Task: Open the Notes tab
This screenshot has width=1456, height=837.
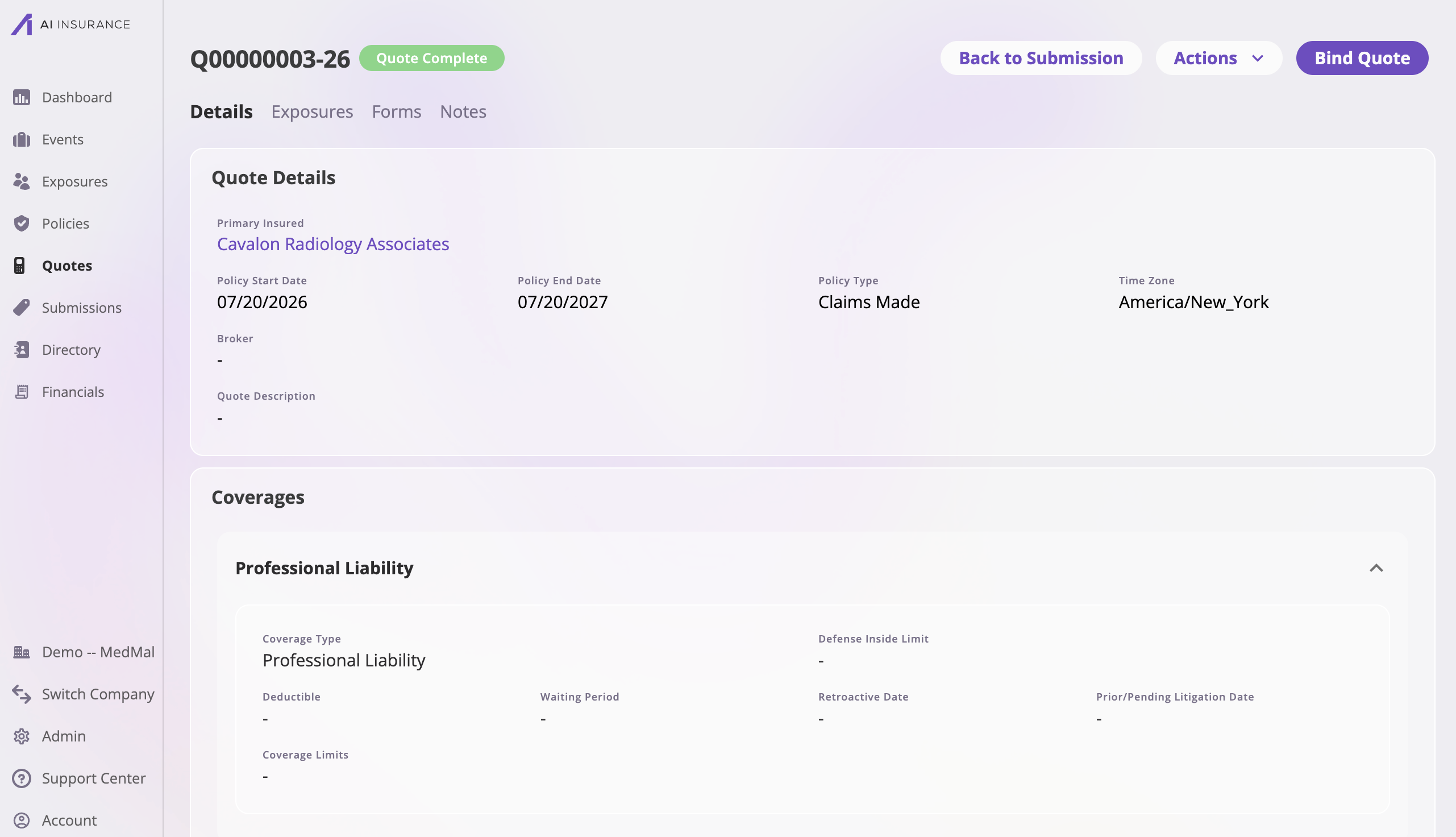Action: point(463,111)
